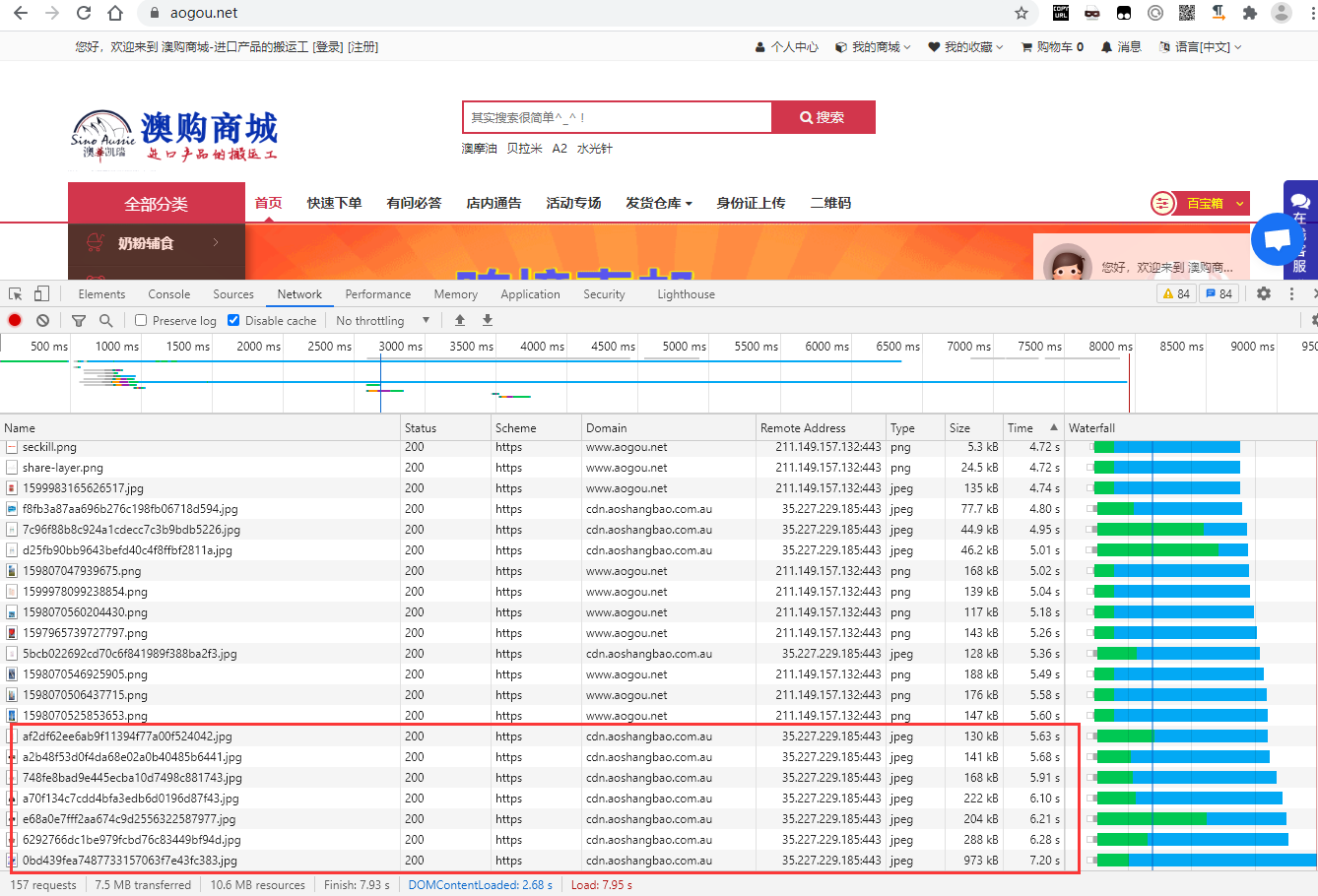Viewport: 1318px width, 896px height.
Task: Click 个人中心 in top bar
Action: (787, 46)
